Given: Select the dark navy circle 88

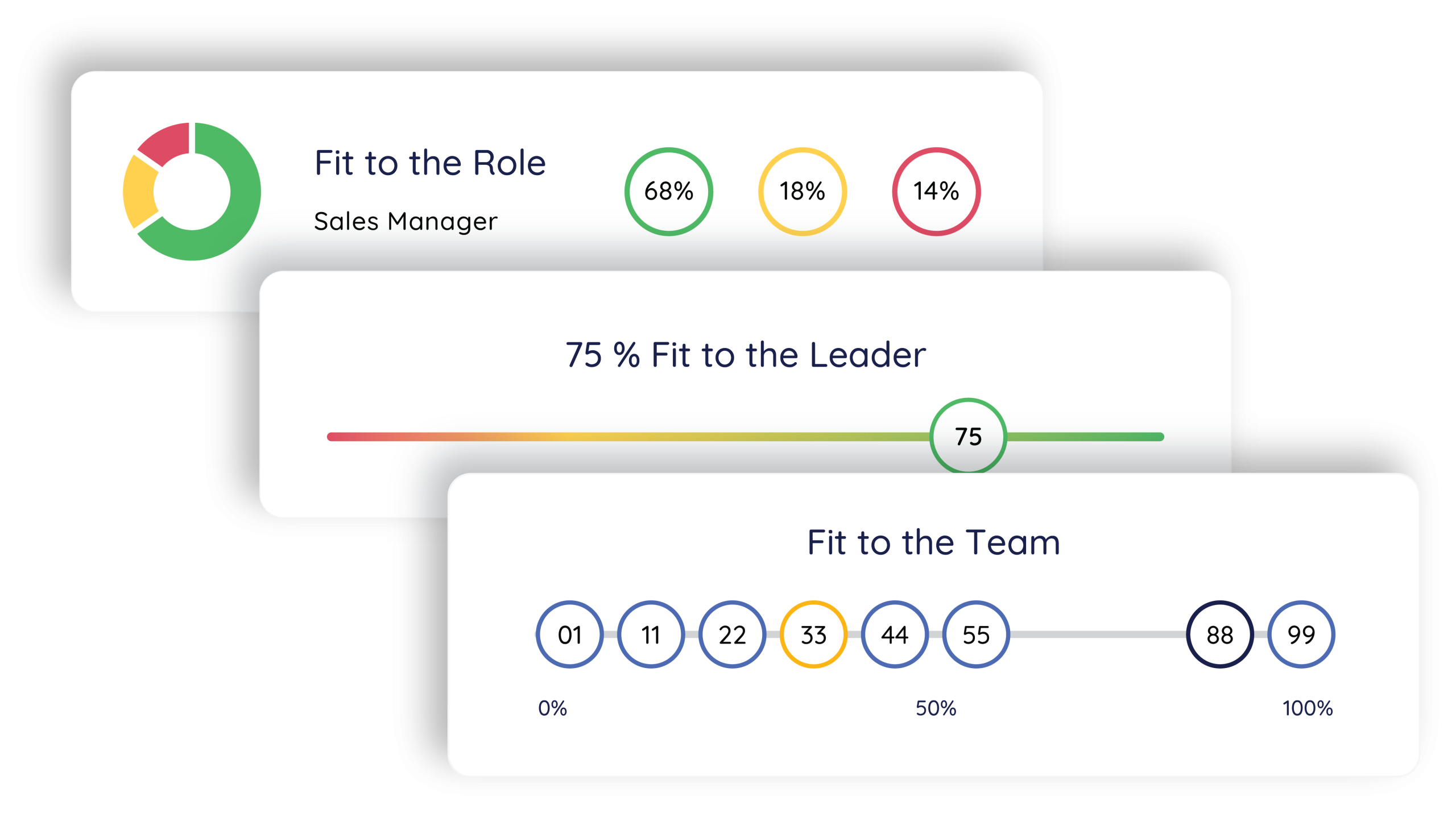Looking at the screenshot, I should (1220, 634).
